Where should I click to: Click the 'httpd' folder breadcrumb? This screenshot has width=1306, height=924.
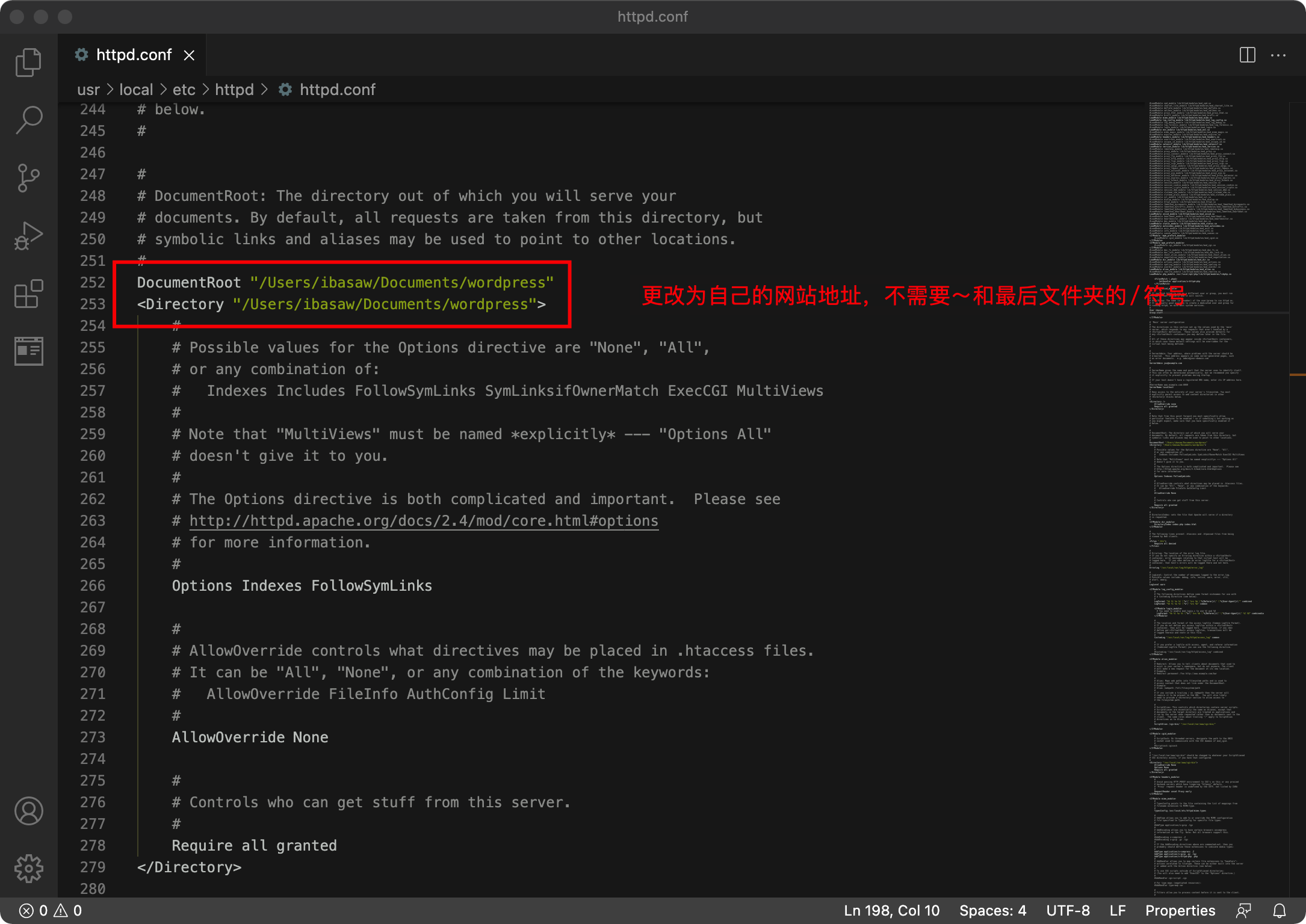click(x=234, y=90)
